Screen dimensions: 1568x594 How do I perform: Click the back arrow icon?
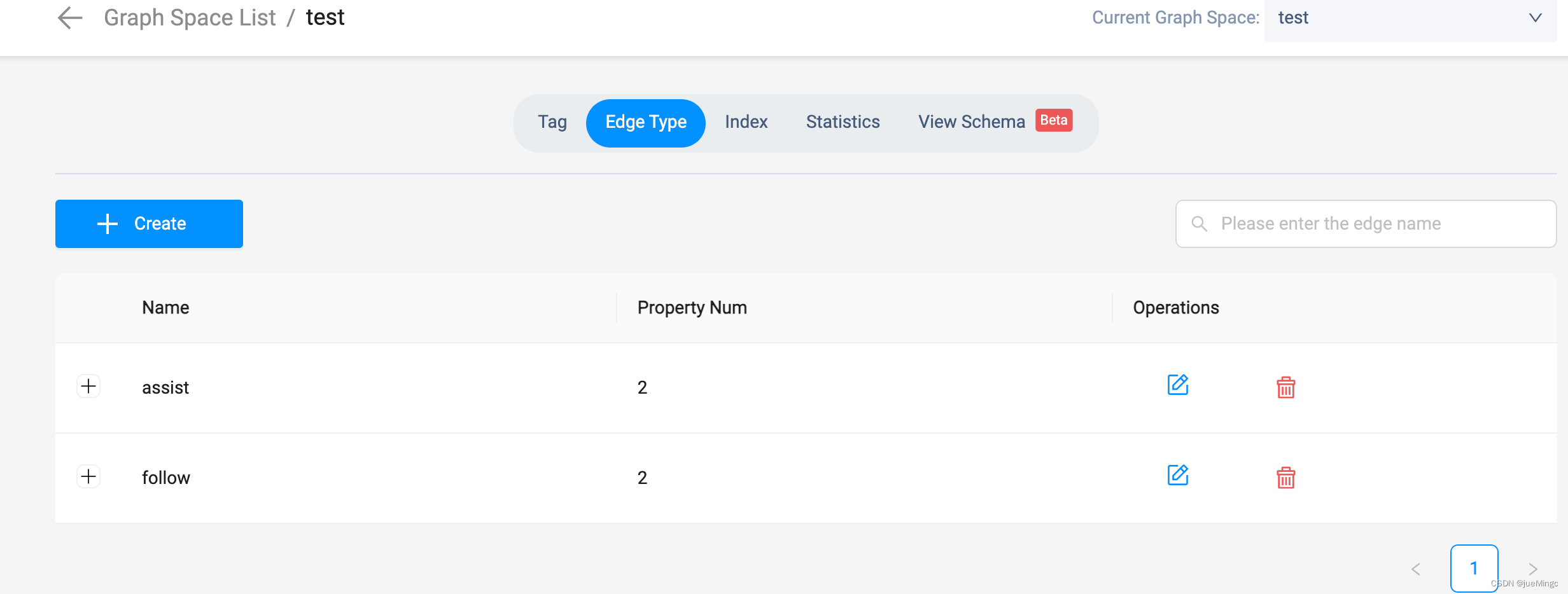(x=70, y=18)
